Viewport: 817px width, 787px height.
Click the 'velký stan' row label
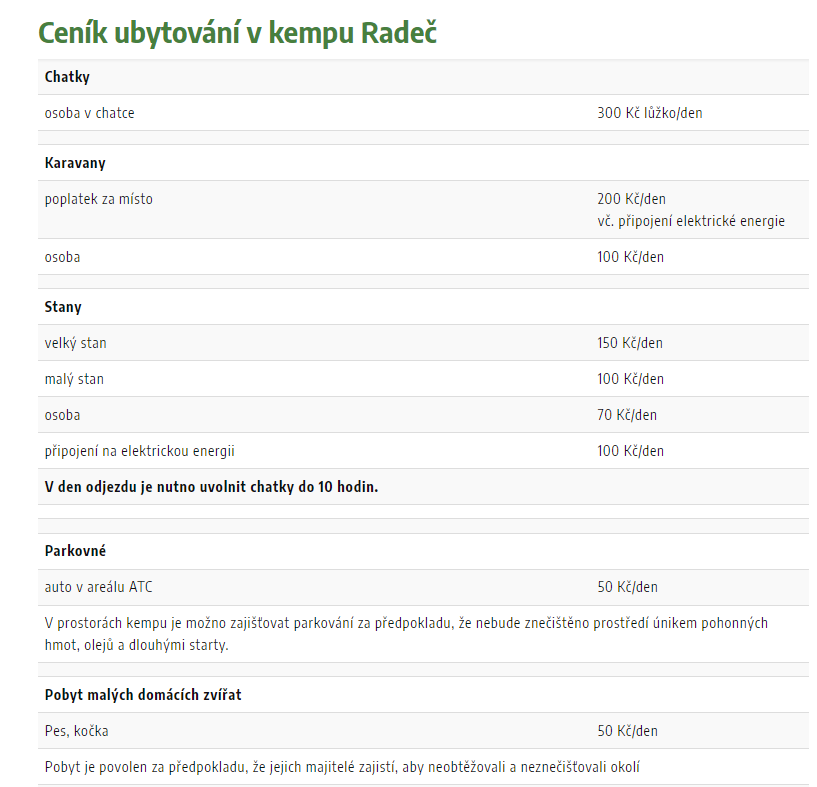pyautogui.click(x=75, y=343)
